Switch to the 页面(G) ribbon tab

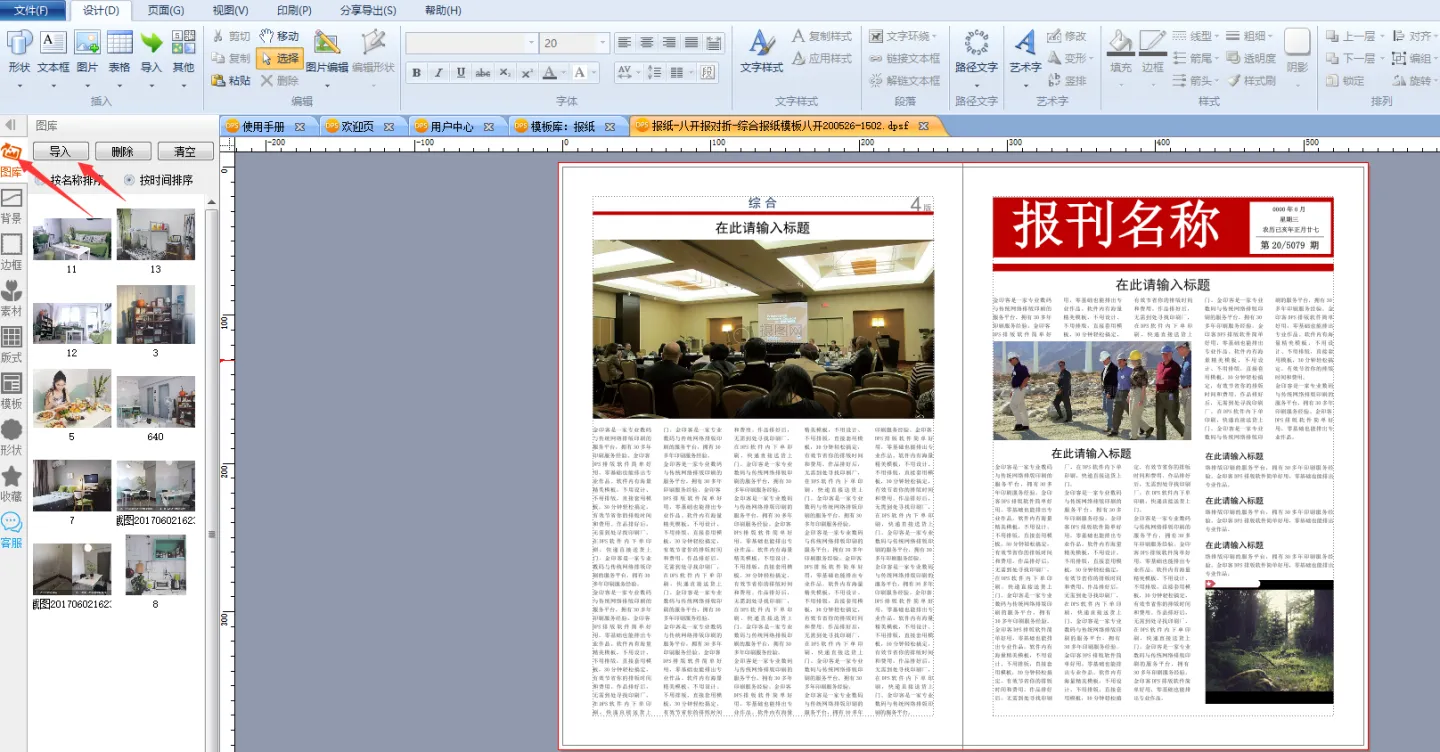pos(166,10)
